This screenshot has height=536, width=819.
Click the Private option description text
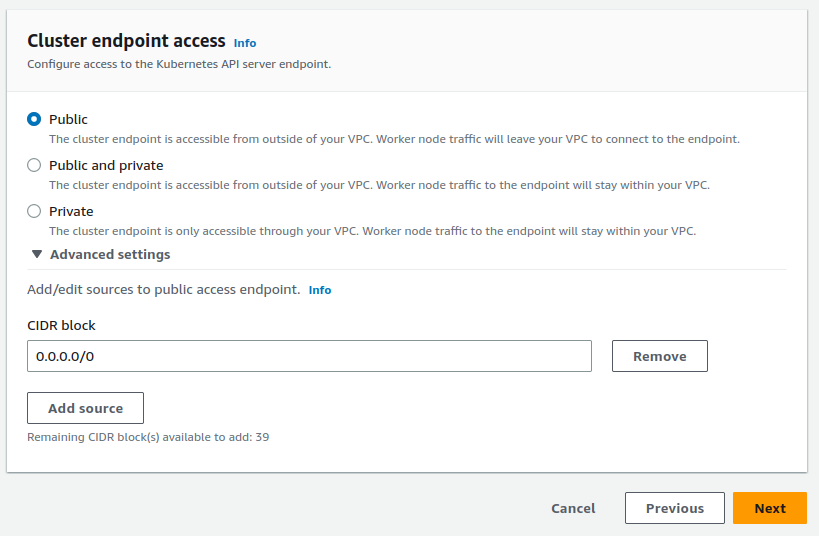(x=372, y=231)
